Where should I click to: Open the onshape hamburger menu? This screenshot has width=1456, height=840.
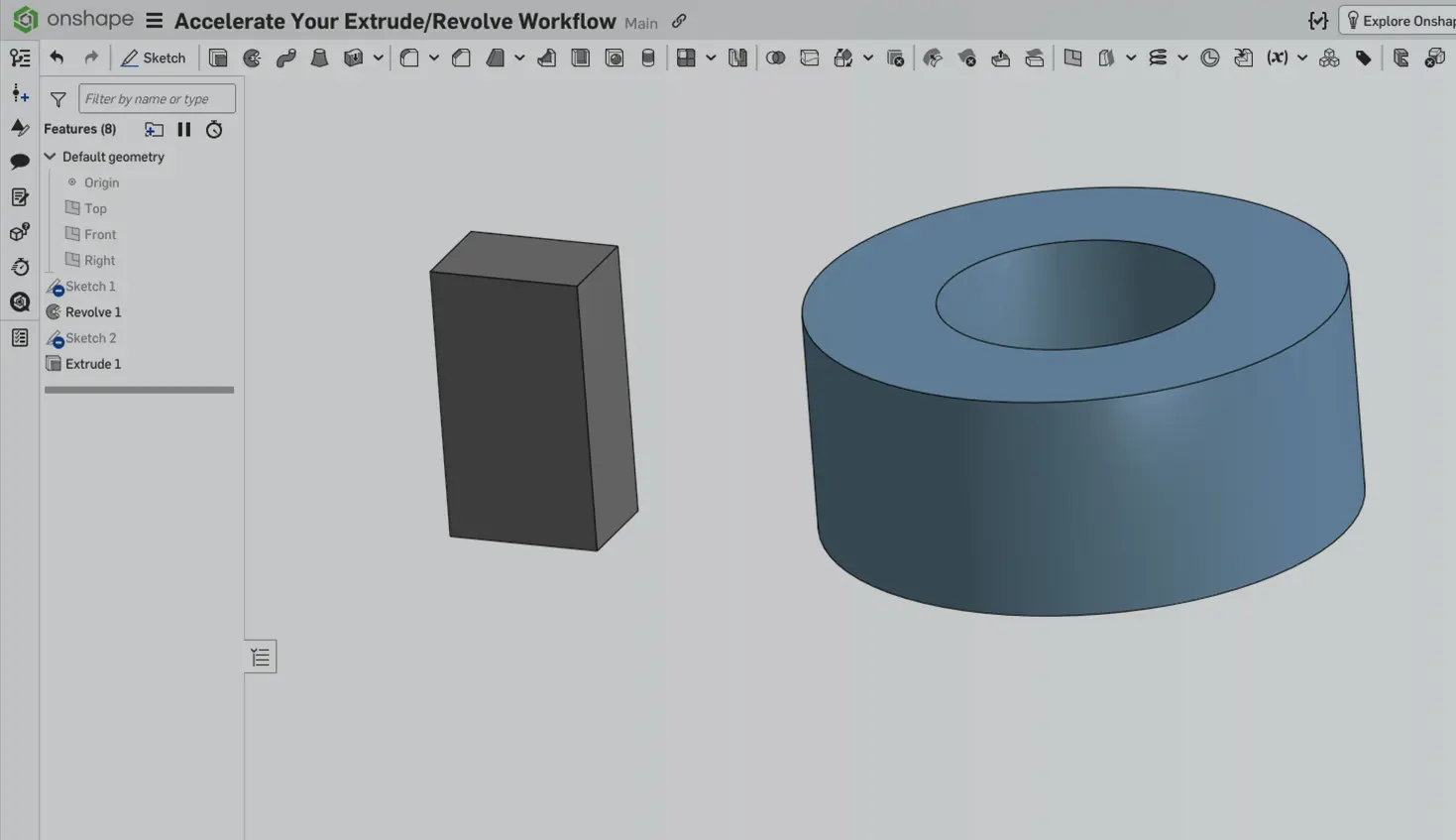pyautogui.click(x=154, y=21)
